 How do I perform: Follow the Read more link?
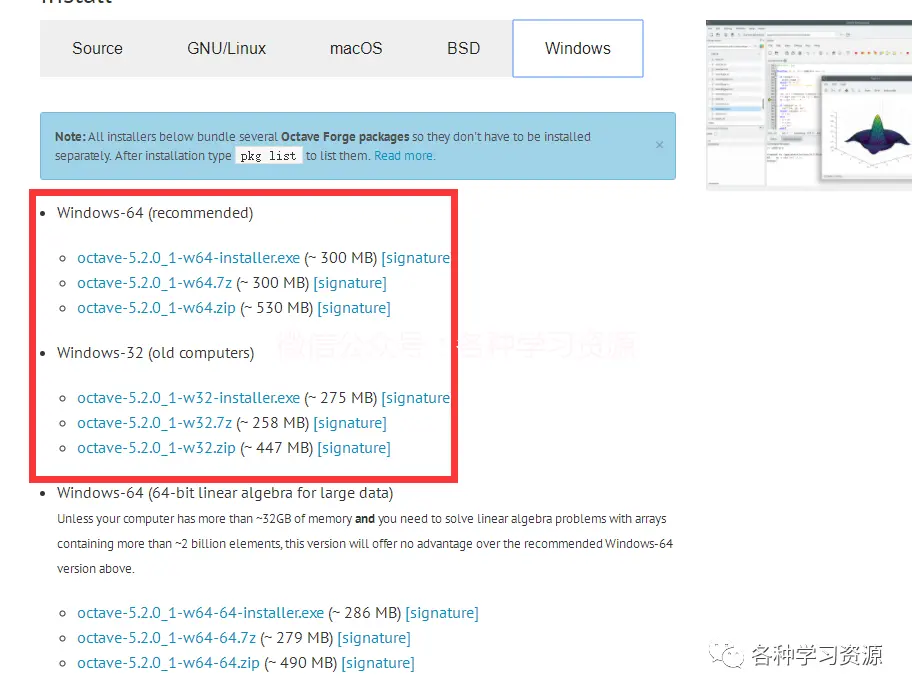point(404,156)
